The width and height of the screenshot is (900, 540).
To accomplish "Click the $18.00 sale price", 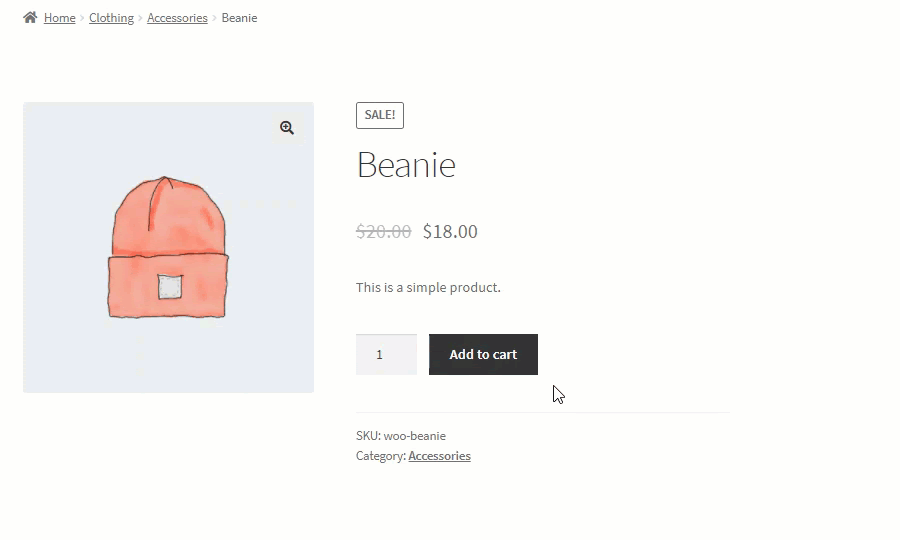I will tap(450, 231).
